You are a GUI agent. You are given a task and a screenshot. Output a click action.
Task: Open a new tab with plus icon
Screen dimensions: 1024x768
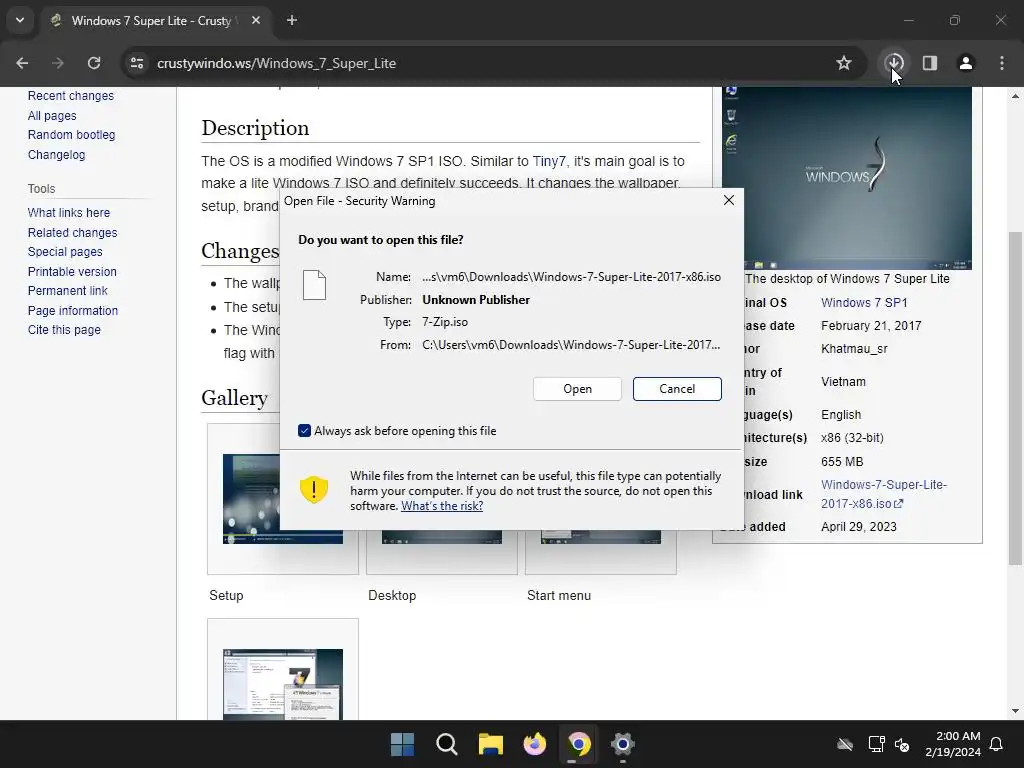(292, 20)
